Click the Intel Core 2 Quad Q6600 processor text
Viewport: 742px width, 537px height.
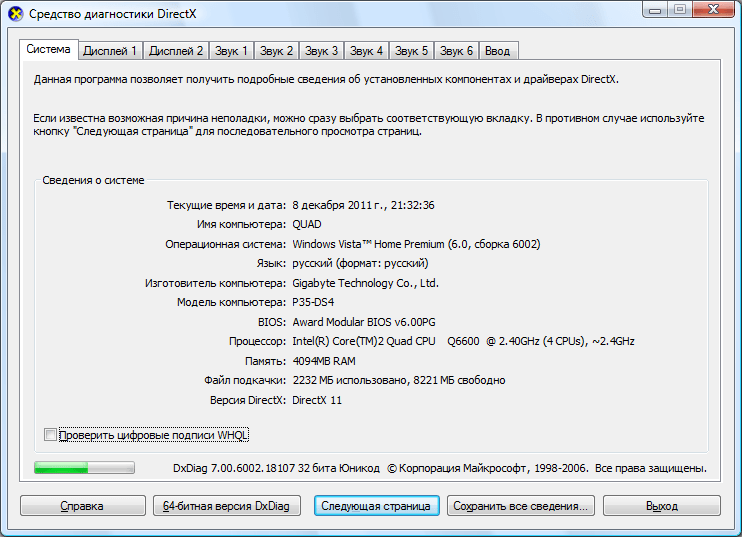(463, 341)
